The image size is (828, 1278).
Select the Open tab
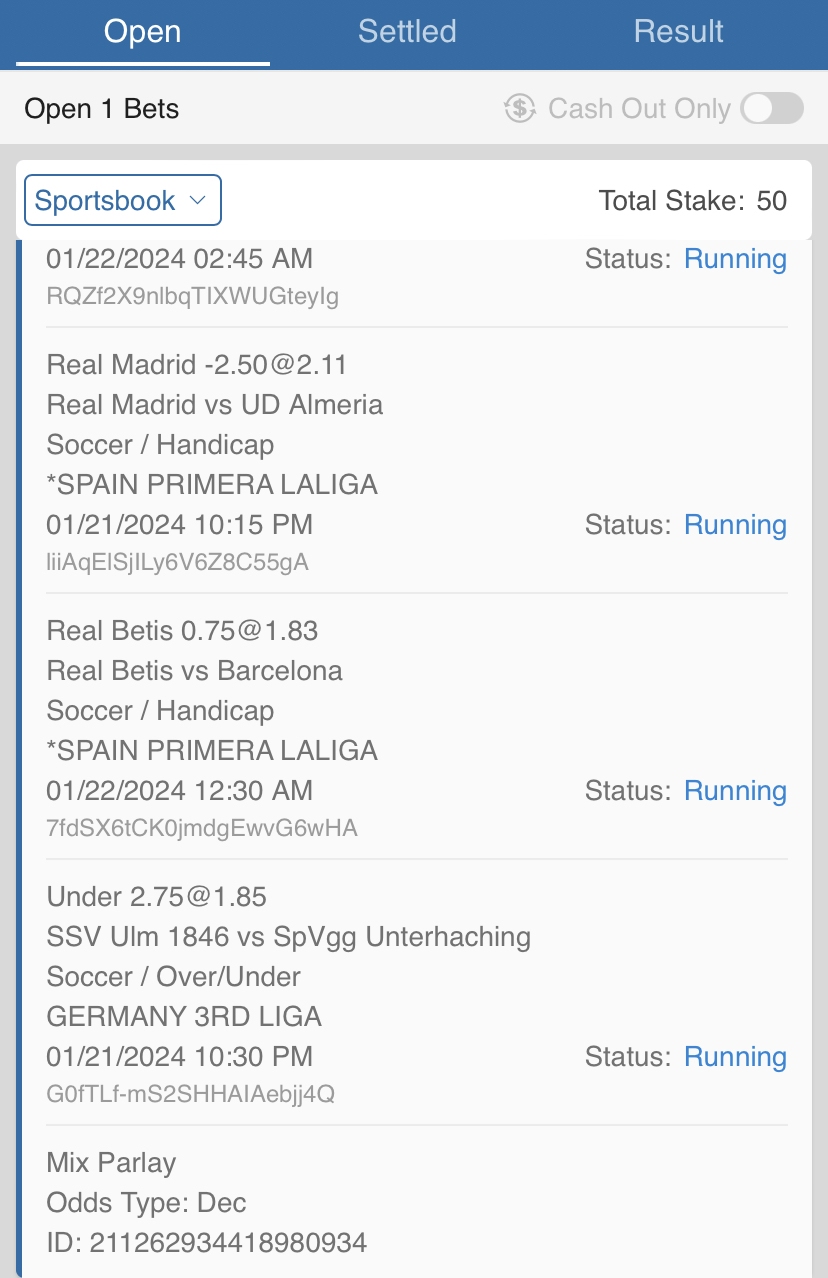tap(143, 31)
